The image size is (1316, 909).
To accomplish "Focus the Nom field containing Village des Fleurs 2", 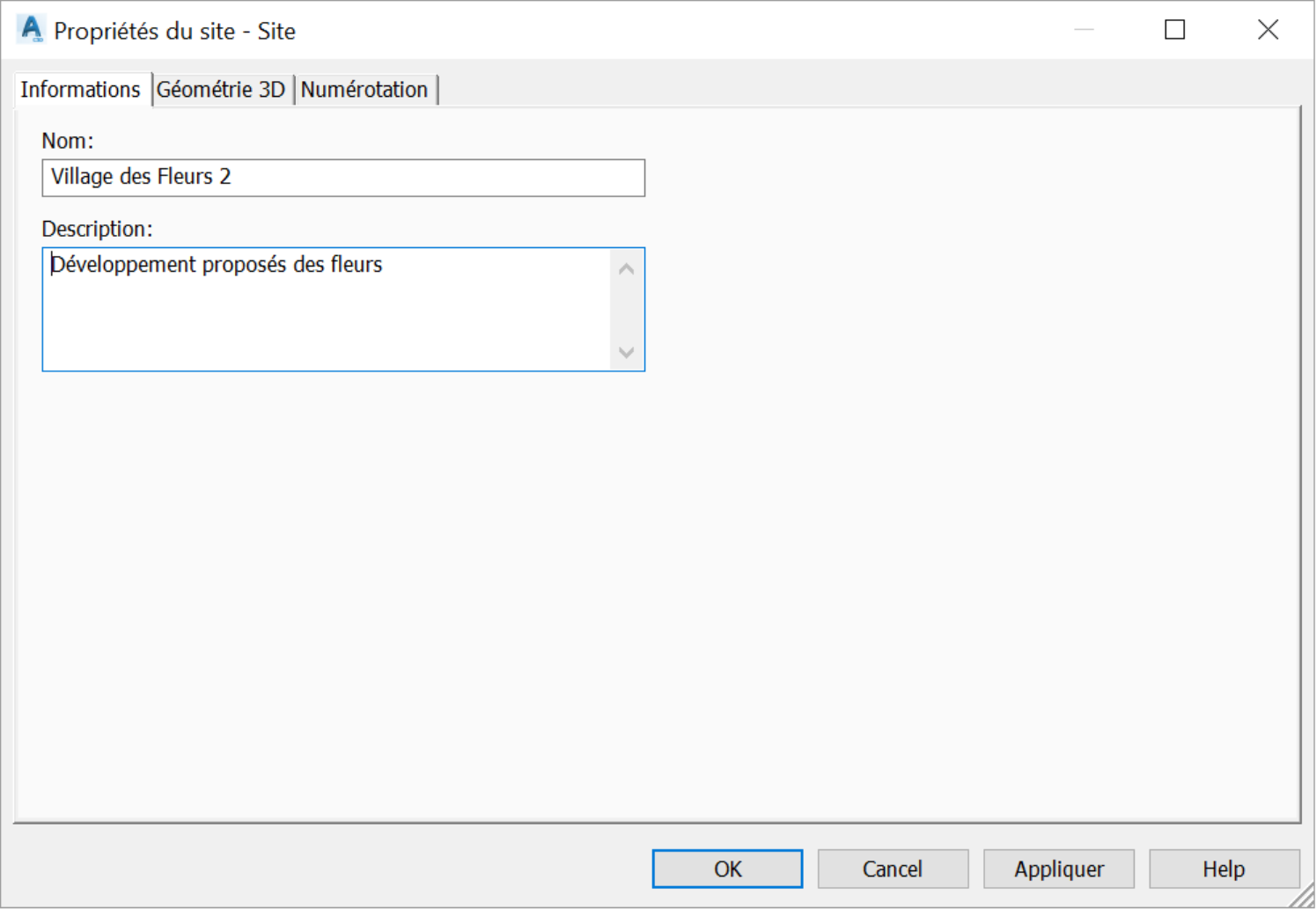I will [x=343, y=178].
